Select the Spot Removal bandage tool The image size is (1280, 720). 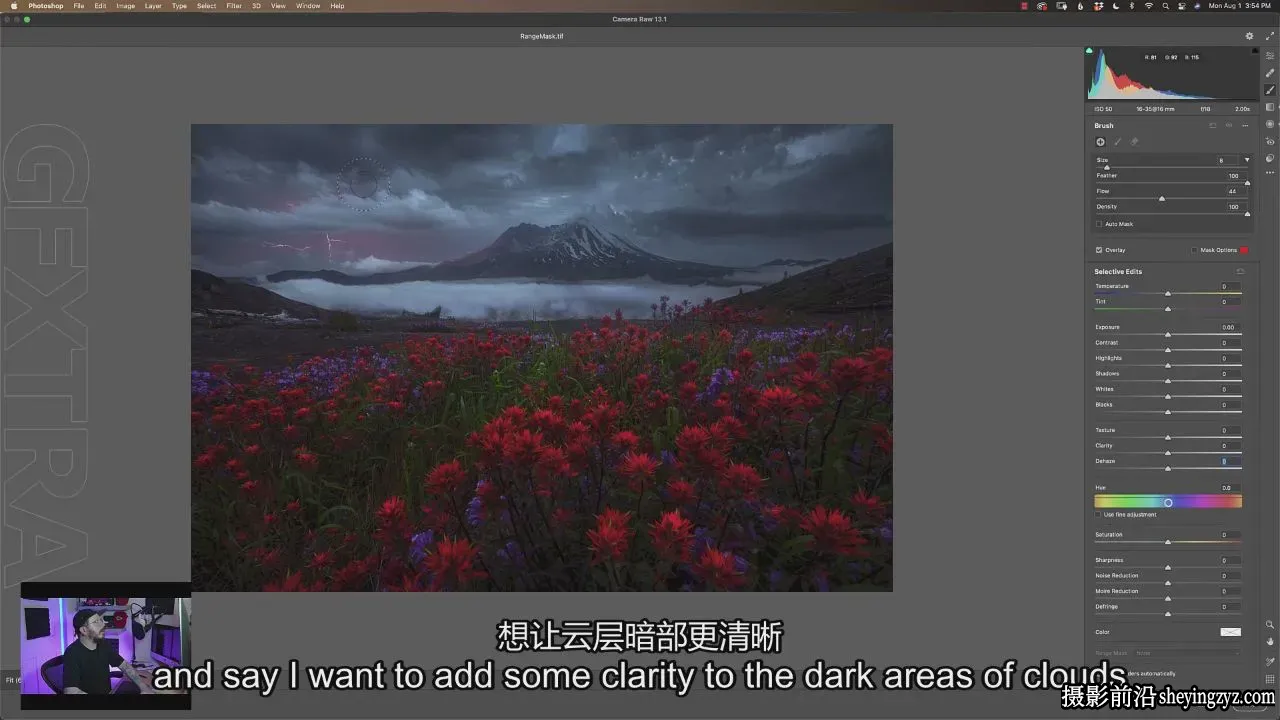point(1270,73)
